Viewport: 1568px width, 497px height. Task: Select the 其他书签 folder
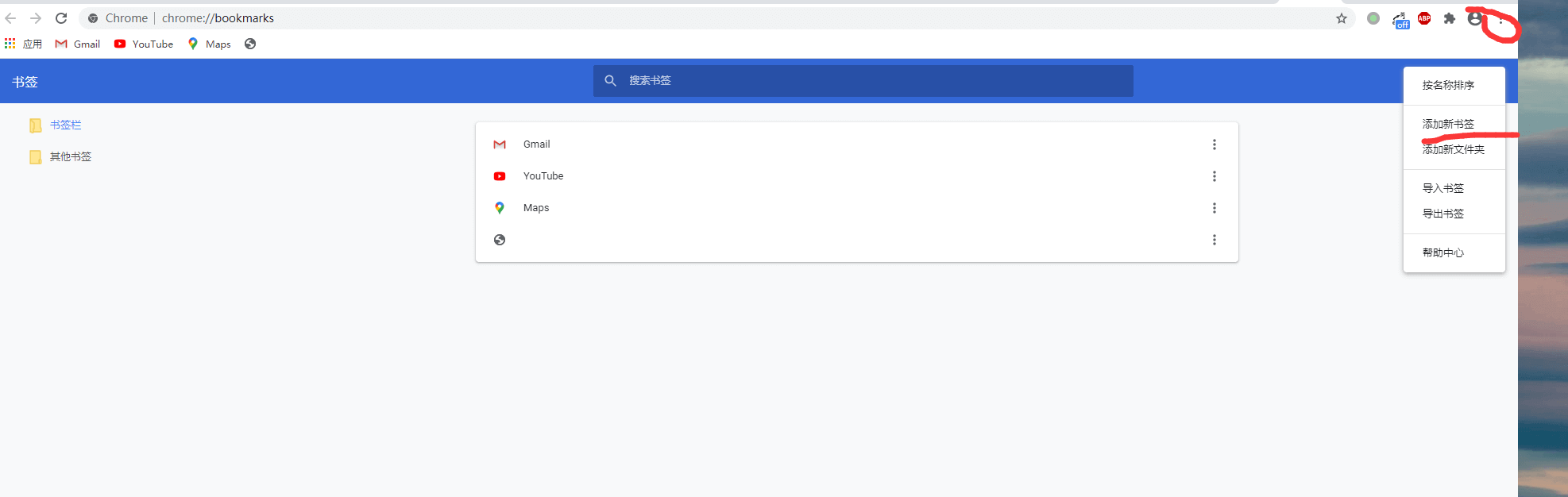tap(70, 157)
